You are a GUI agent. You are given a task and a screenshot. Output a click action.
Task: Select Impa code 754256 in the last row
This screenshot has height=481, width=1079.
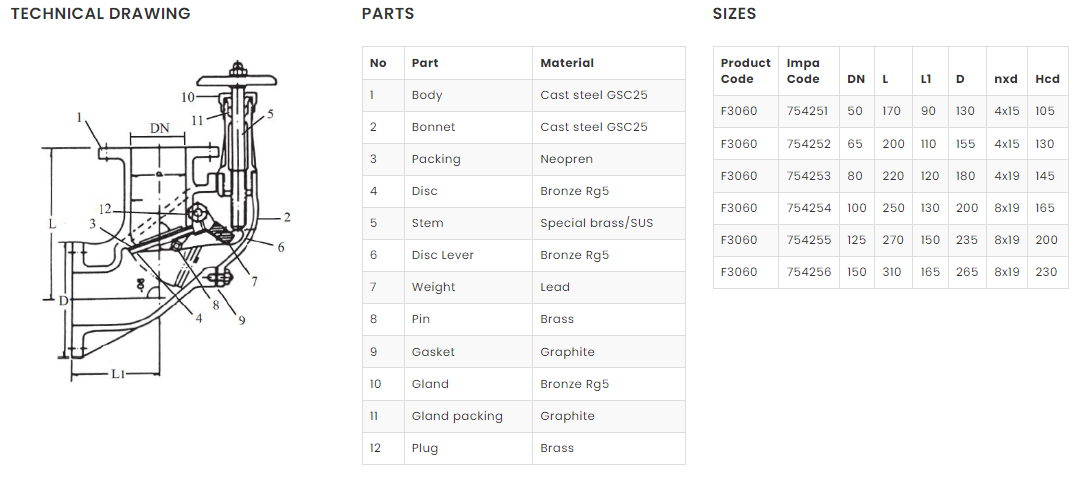(808, 272)
